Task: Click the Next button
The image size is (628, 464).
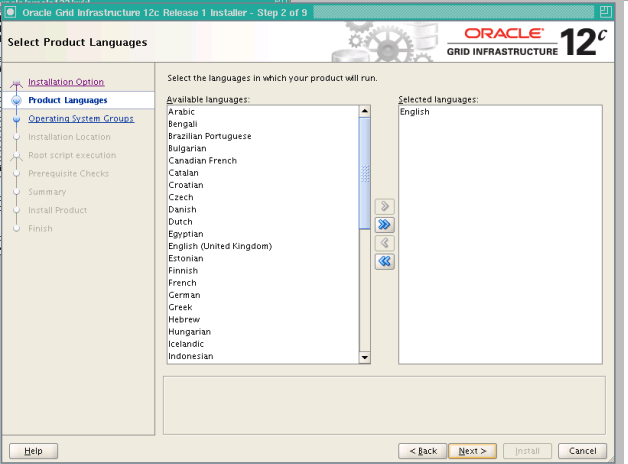Action: (x=472, y=451)
